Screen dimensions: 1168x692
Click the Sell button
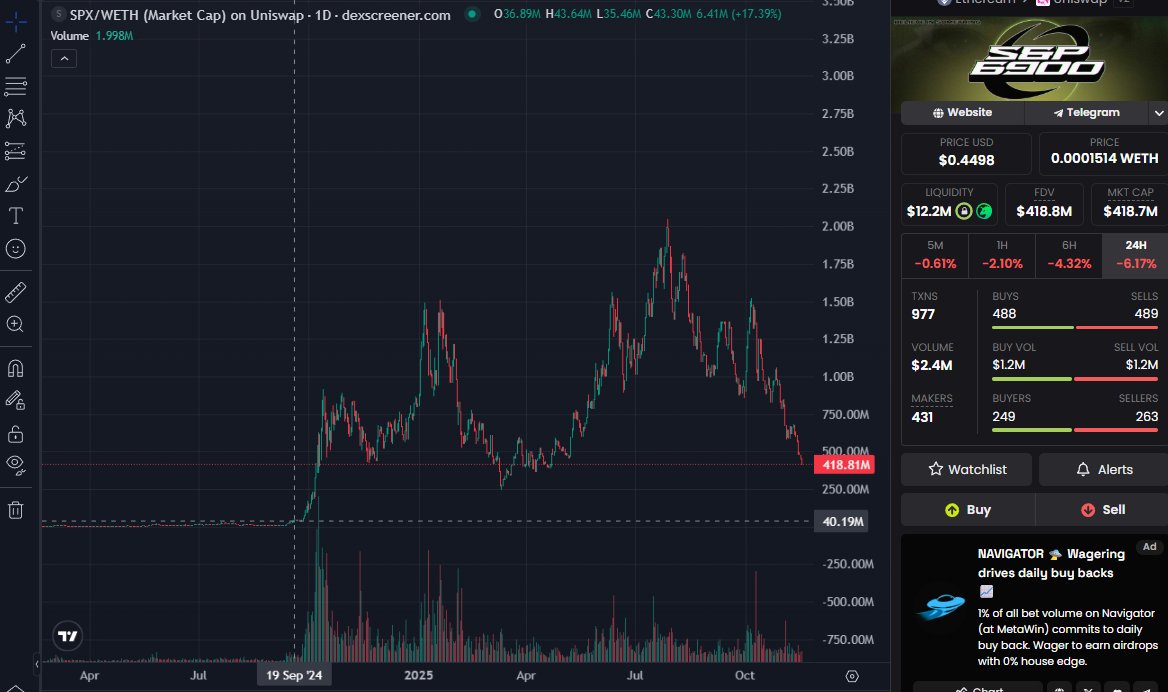[x=1102, y=510]
